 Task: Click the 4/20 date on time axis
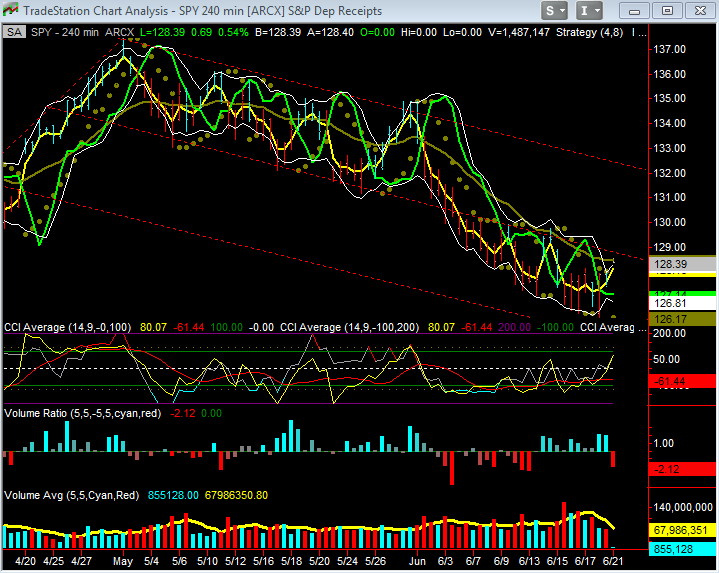pos(25,561)
